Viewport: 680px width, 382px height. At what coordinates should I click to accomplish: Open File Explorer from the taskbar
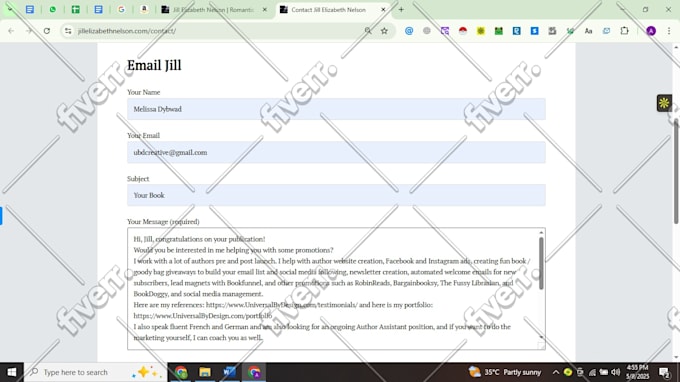pyautogui.click(x=205, y=372)
